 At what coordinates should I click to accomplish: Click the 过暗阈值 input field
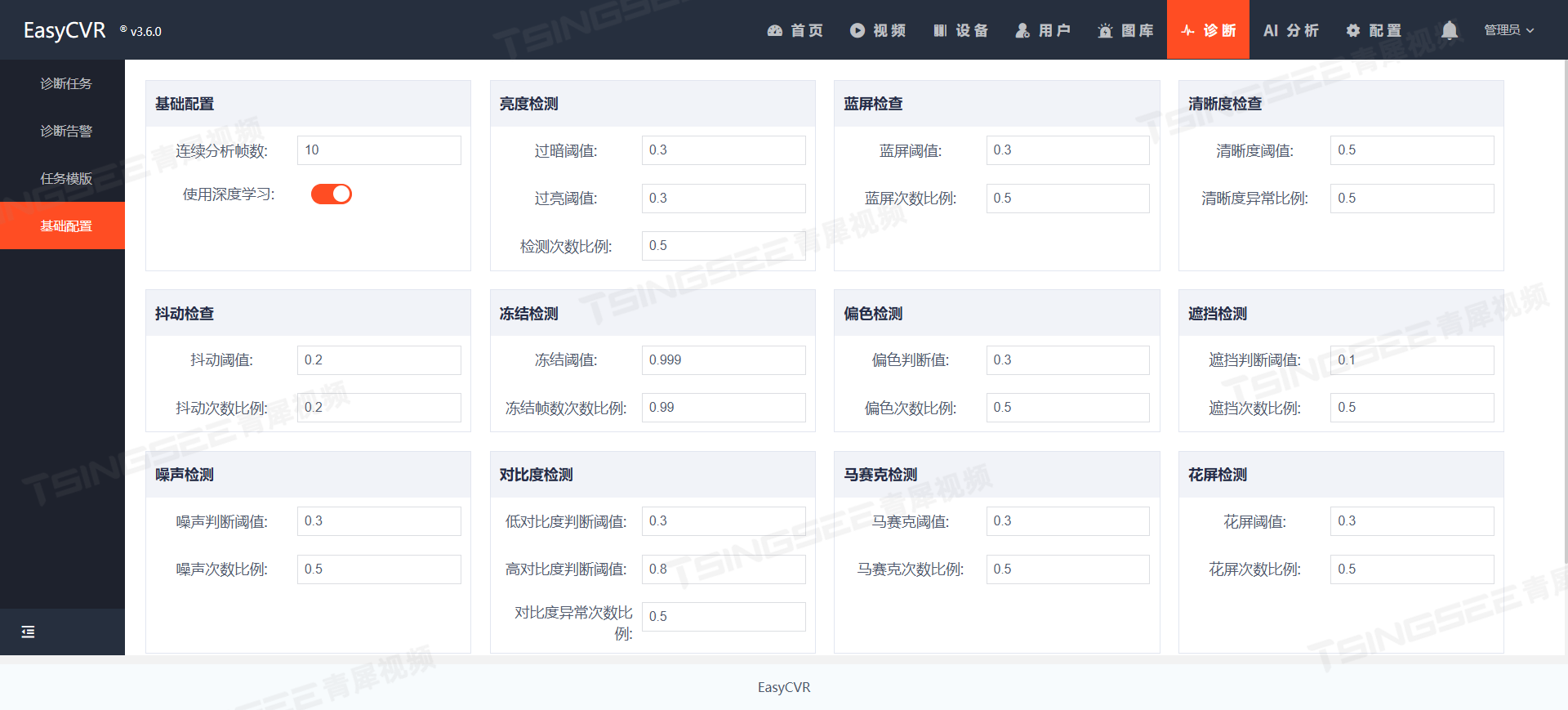point(724,150)
